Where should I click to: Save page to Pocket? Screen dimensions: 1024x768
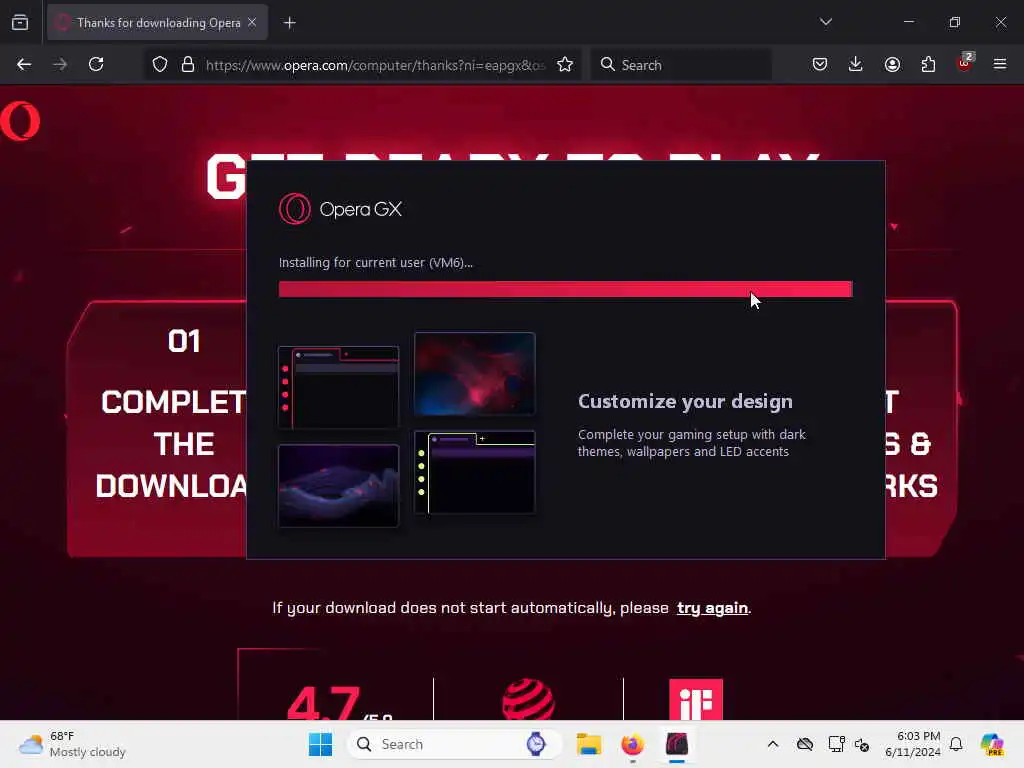pyautogui.click(x=820, y=65)
